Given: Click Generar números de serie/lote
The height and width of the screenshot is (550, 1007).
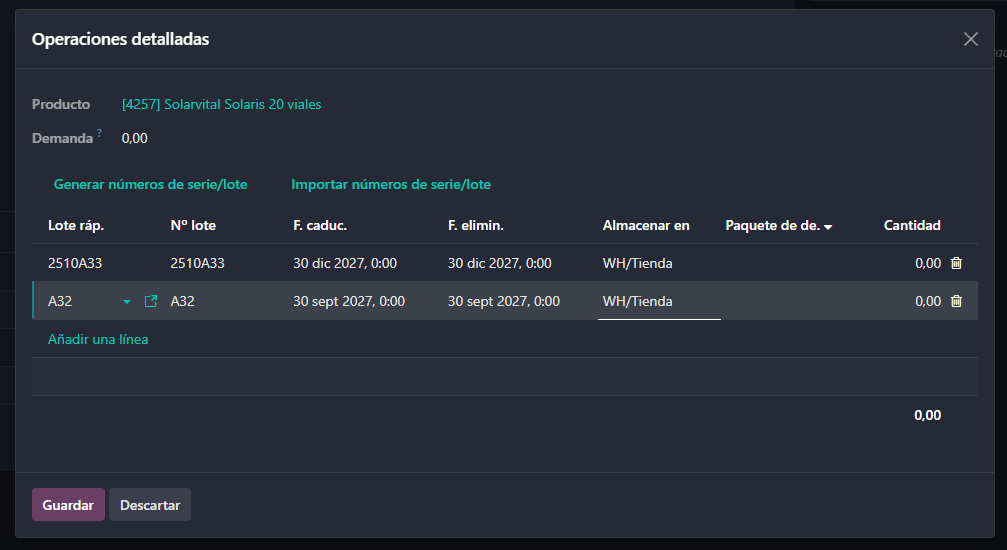Looking at the screenshot, I should (150, 184).
